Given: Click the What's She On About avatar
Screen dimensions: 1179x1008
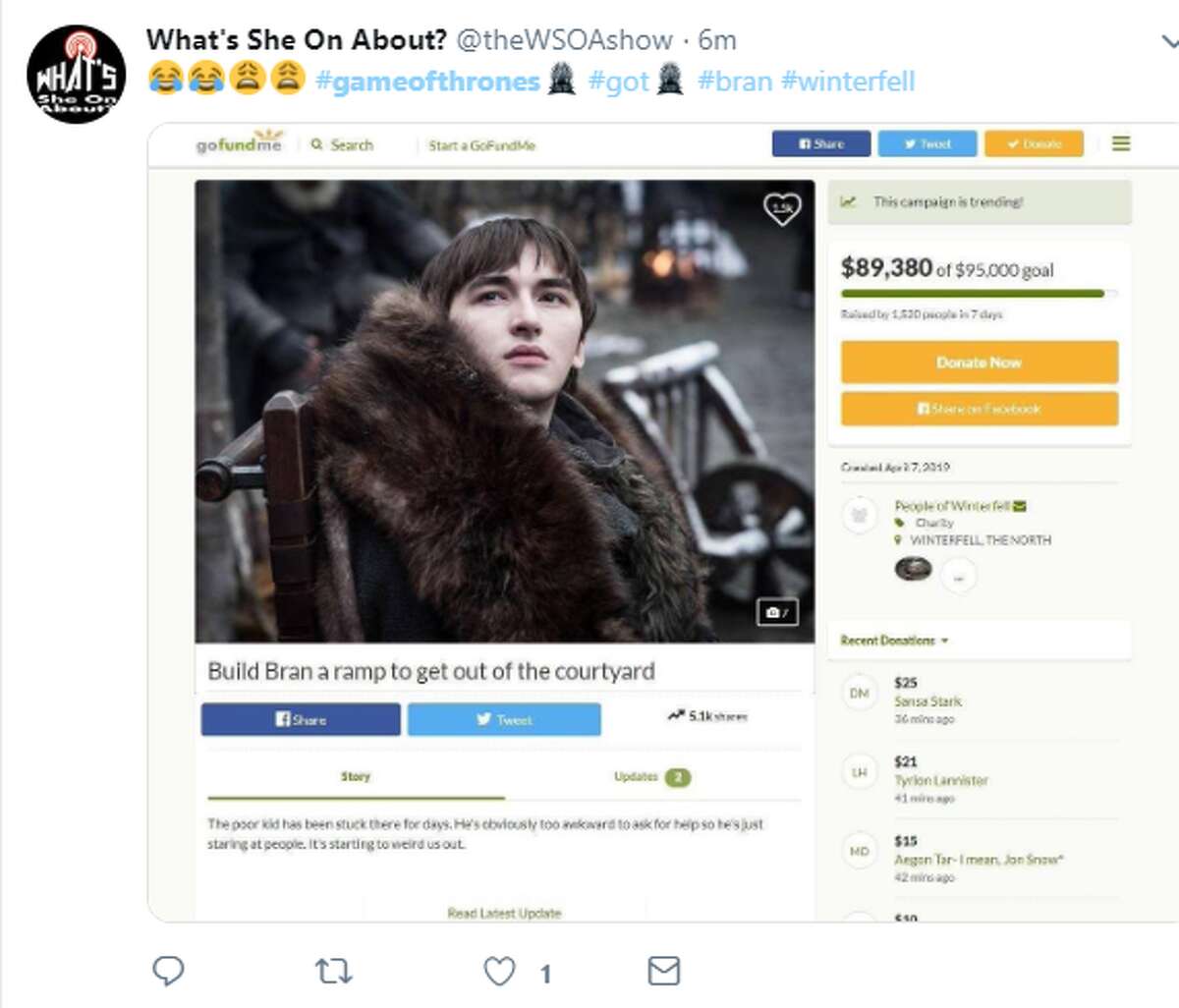Looking at the screenshot, I should [76, 74].
